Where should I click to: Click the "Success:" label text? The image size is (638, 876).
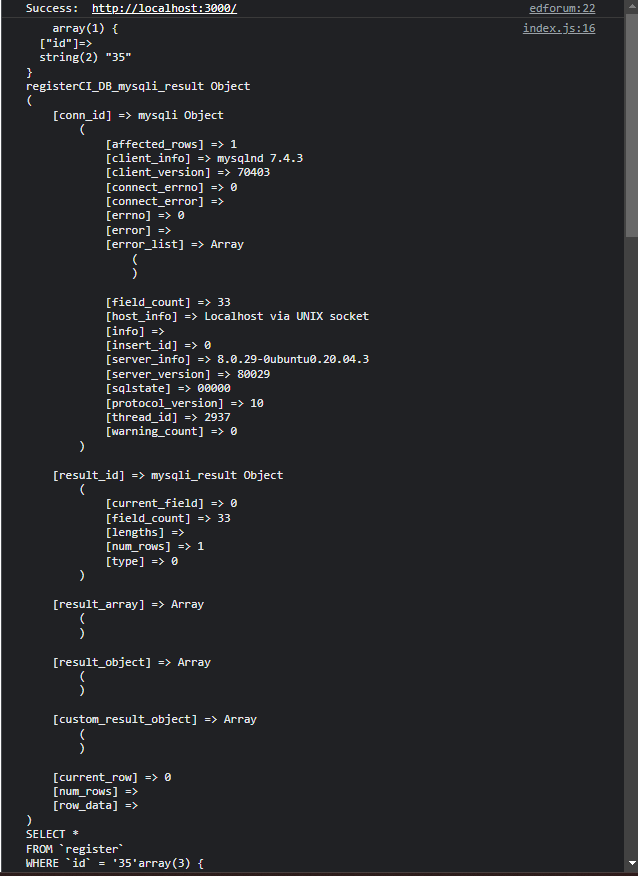coord(52,8)
